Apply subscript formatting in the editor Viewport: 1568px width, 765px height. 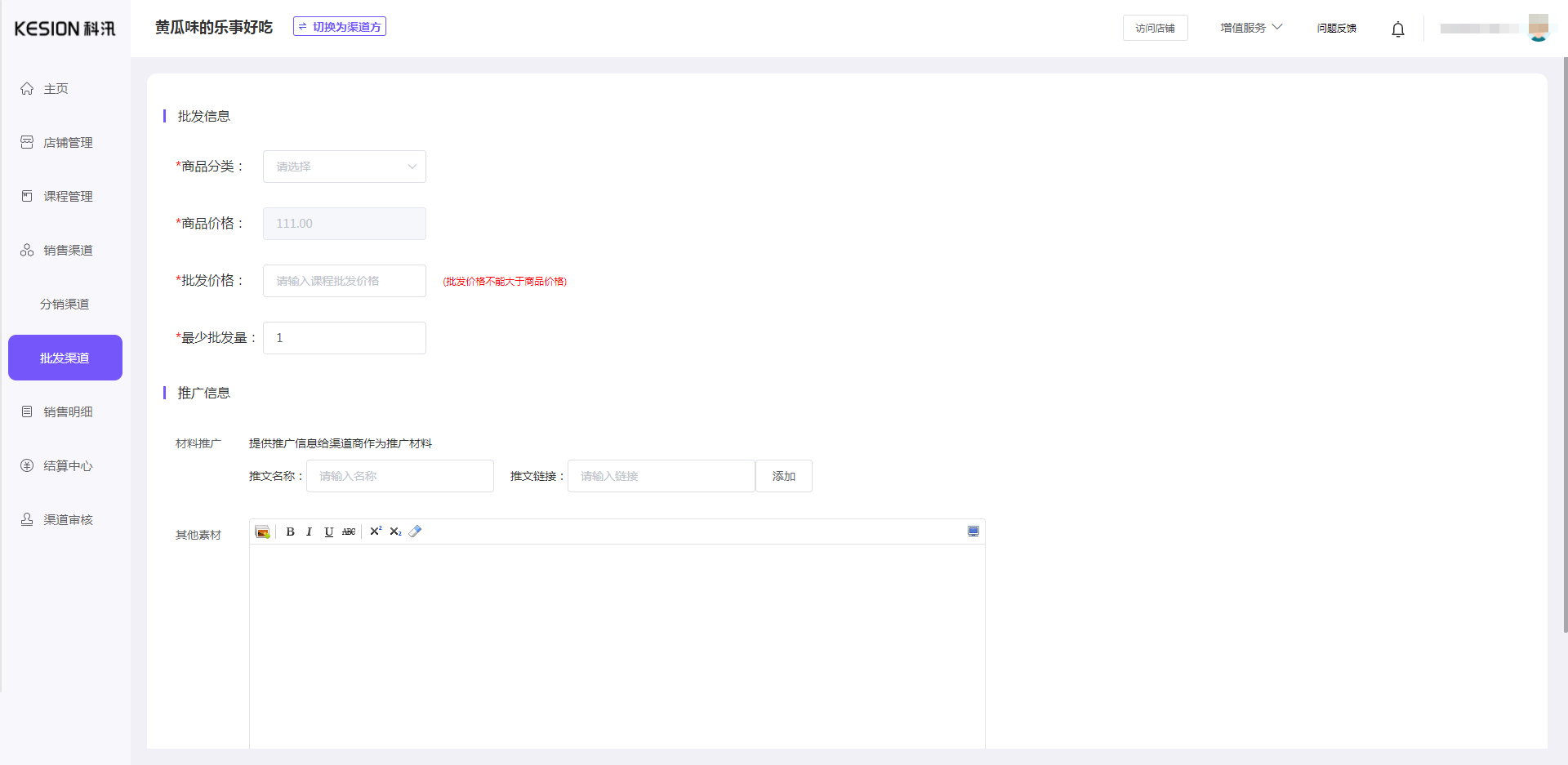(x=395, y=532)
